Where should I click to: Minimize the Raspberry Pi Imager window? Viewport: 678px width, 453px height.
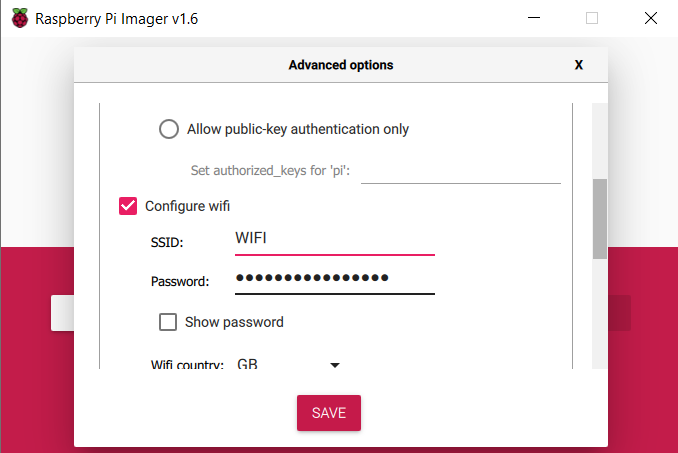click(x=534, y=18)
